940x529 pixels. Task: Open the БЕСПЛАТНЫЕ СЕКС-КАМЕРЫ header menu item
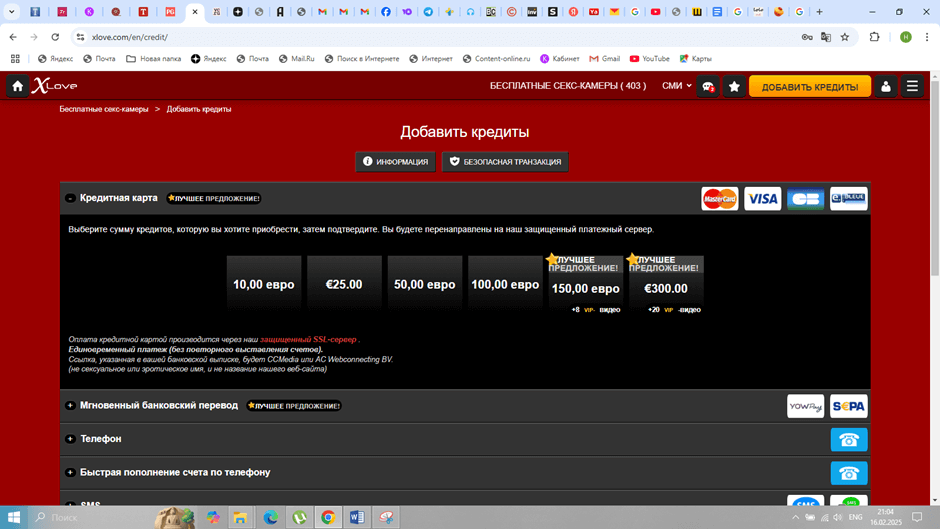click(x=567, y=86)
